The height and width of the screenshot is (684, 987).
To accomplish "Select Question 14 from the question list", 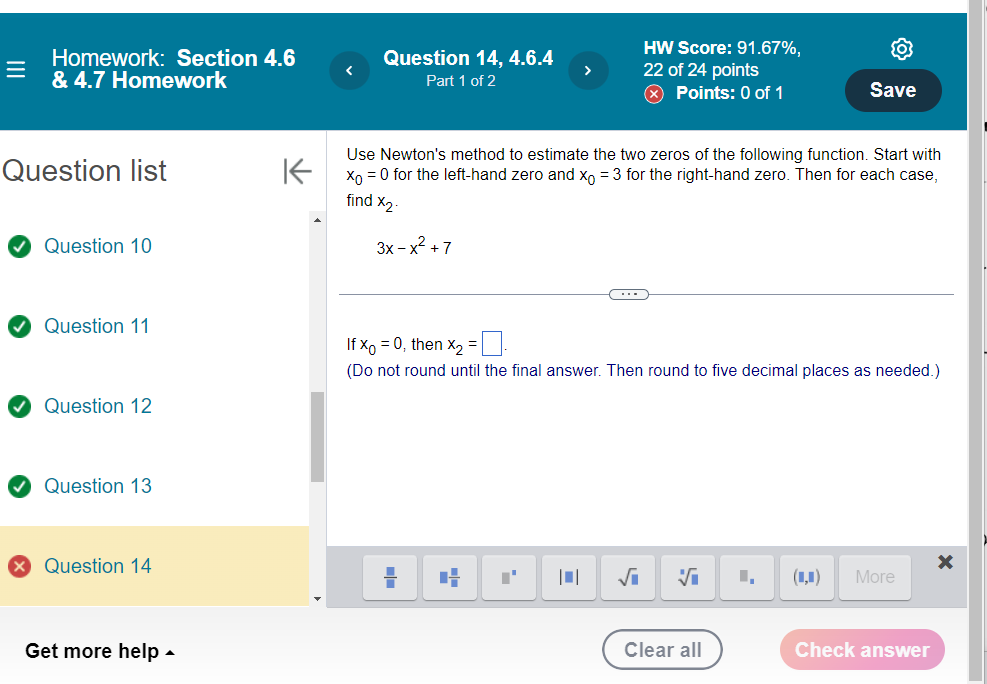I will [97, 565].
